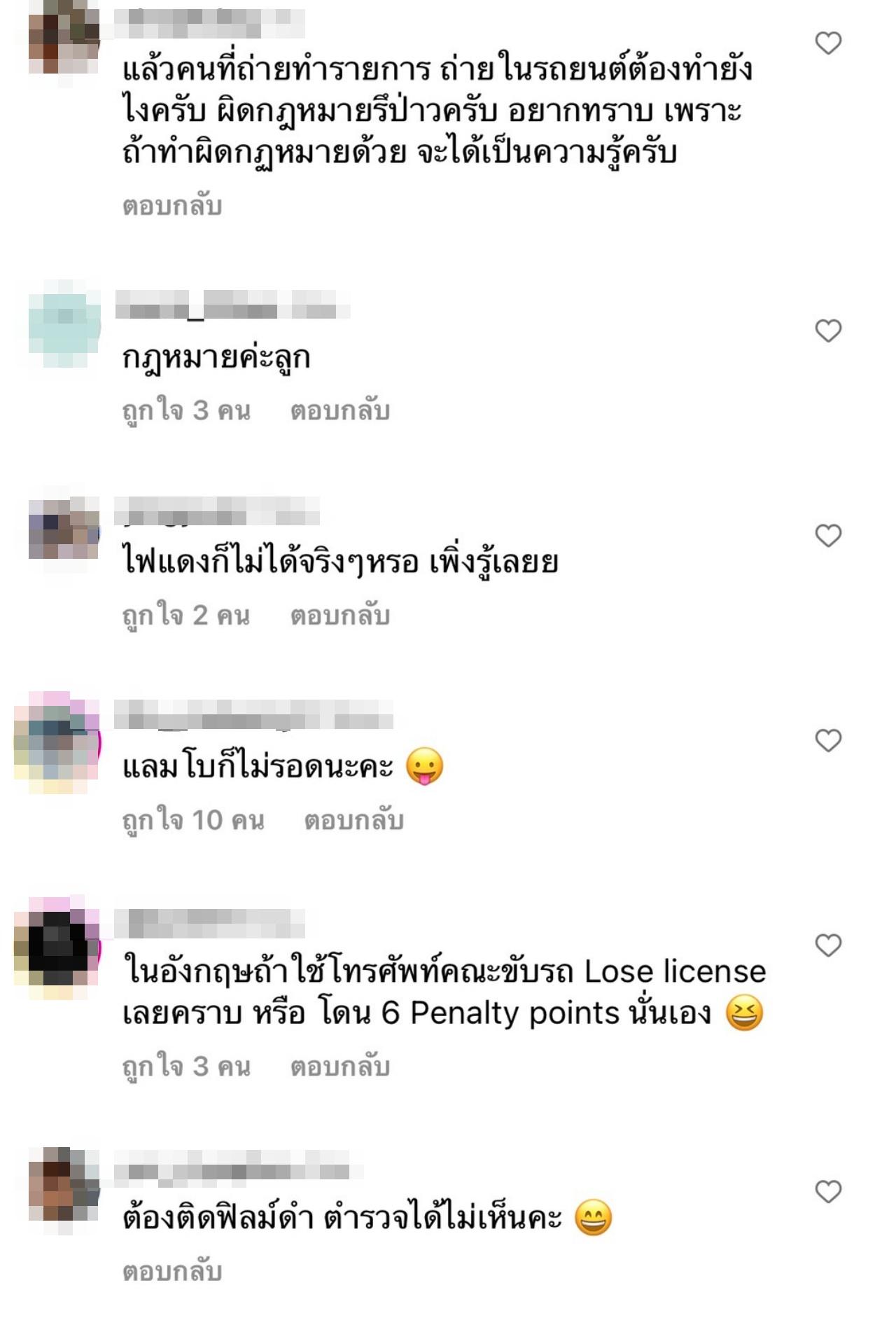Open the 'ถูกใจ 10 คน' likes list
Image resolution: width=896 pixels, height=1332 pixels.
(193, 820)
